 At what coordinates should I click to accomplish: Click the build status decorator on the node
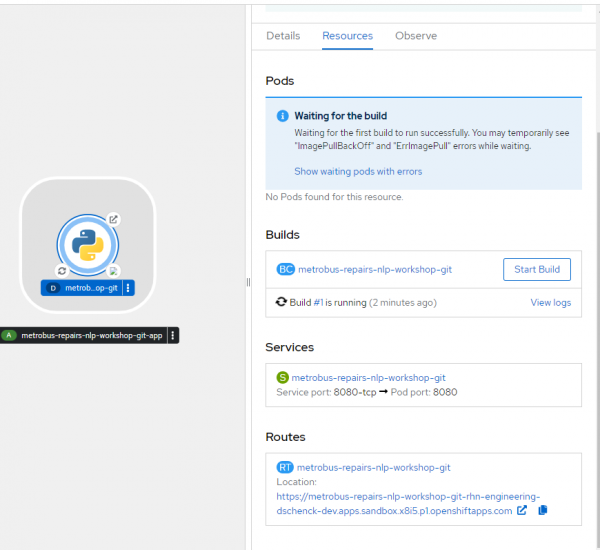click(62, 271)
